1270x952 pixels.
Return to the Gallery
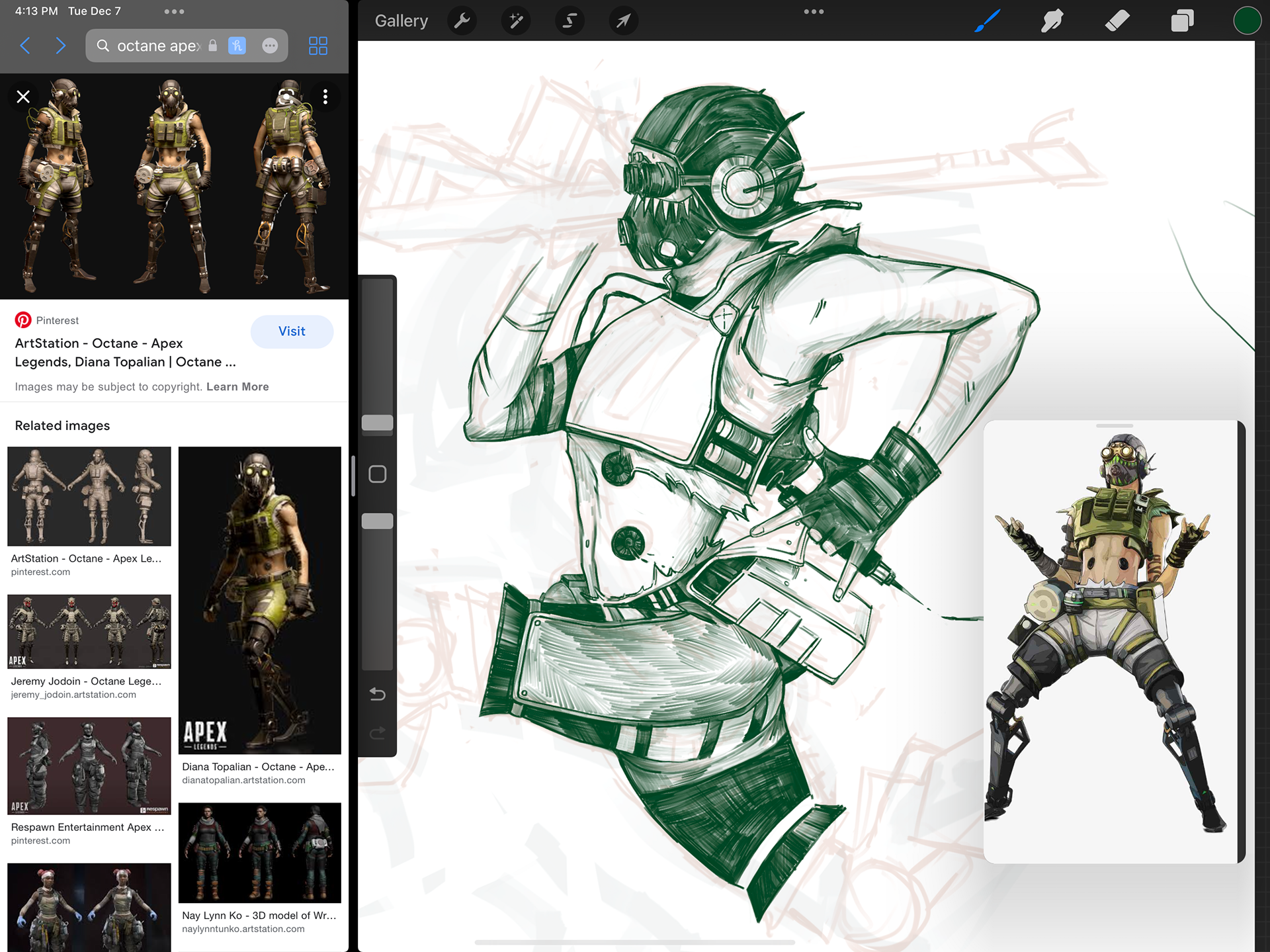401,21
